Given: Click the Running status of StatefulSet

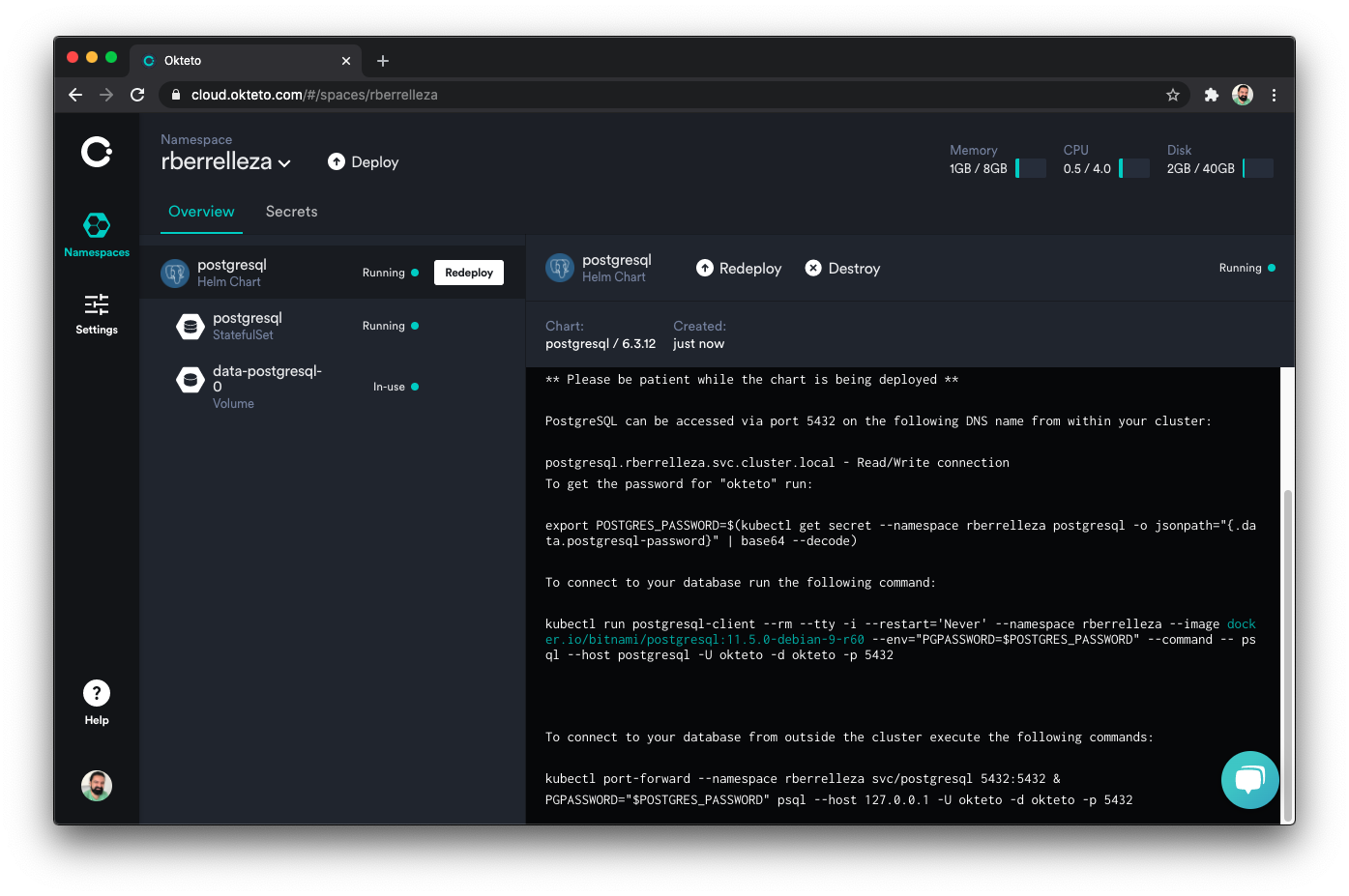Looking at the screenshot, I should click(391, 326).
